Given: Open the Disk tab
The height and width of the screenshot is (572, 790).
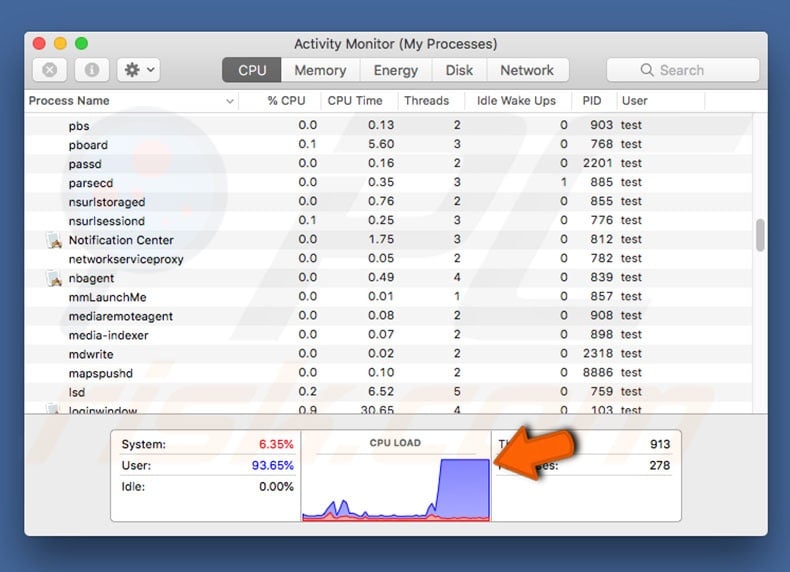Looking at the screenshot, I should point(459,70).
